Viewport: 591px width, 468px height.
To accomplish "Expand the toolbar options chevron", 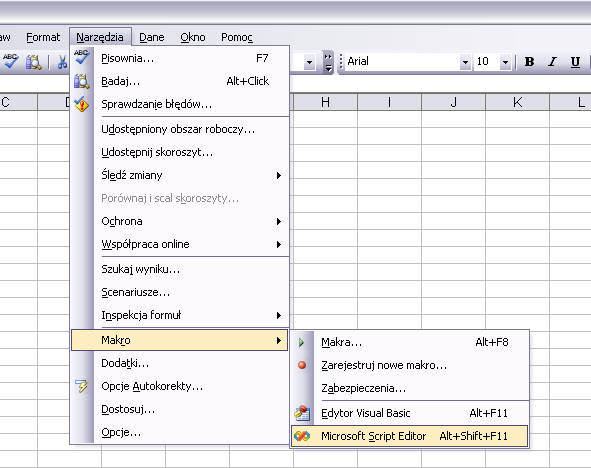I will (x=328, y=62).
